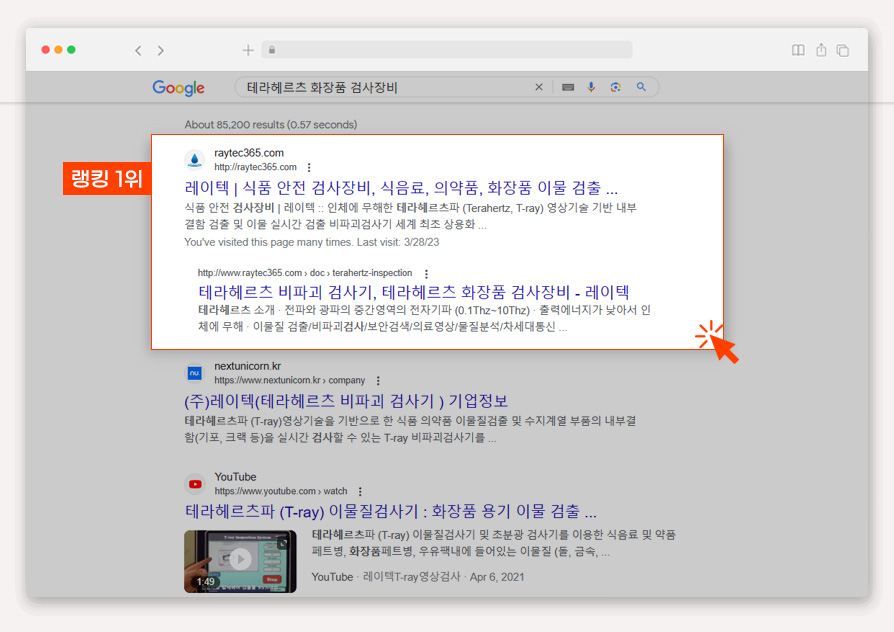The image size is (894, 632).
Task: Click the Apr 6, 2021 video date
Action: click(x=497, y=577)
